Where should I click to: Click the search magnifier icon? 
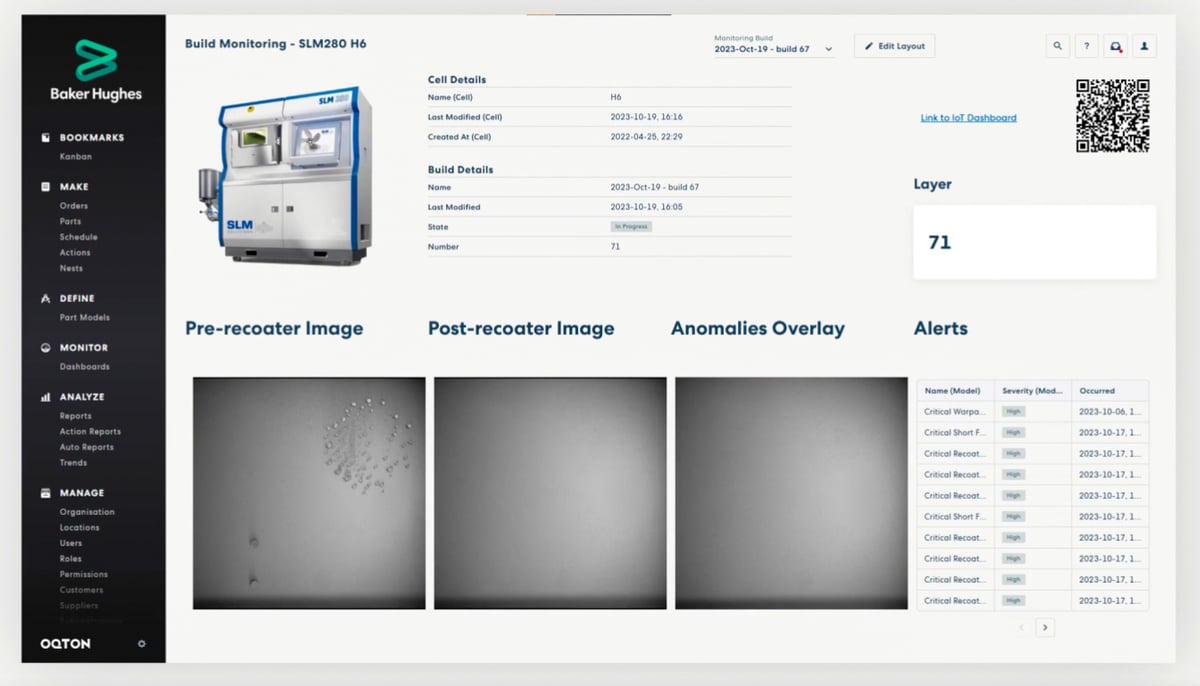click(x=1058, y=46)
